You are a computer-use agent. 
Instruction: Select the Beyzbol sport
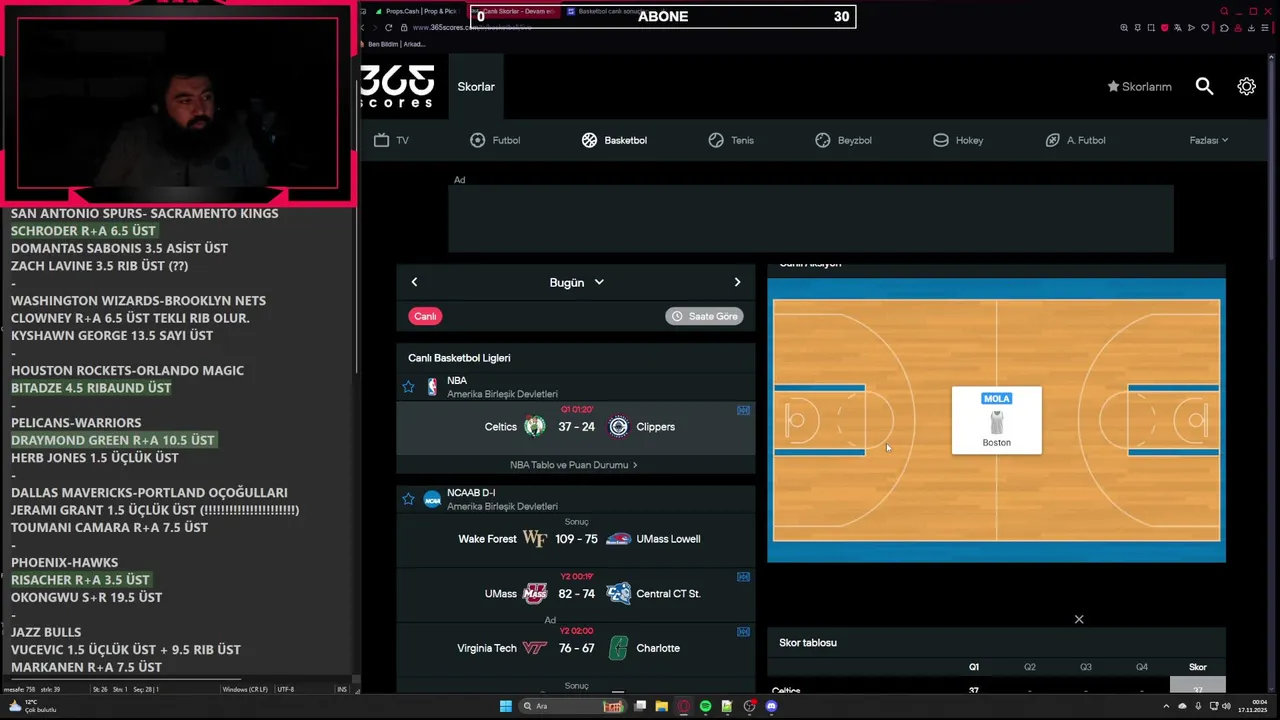coord(843,140)
